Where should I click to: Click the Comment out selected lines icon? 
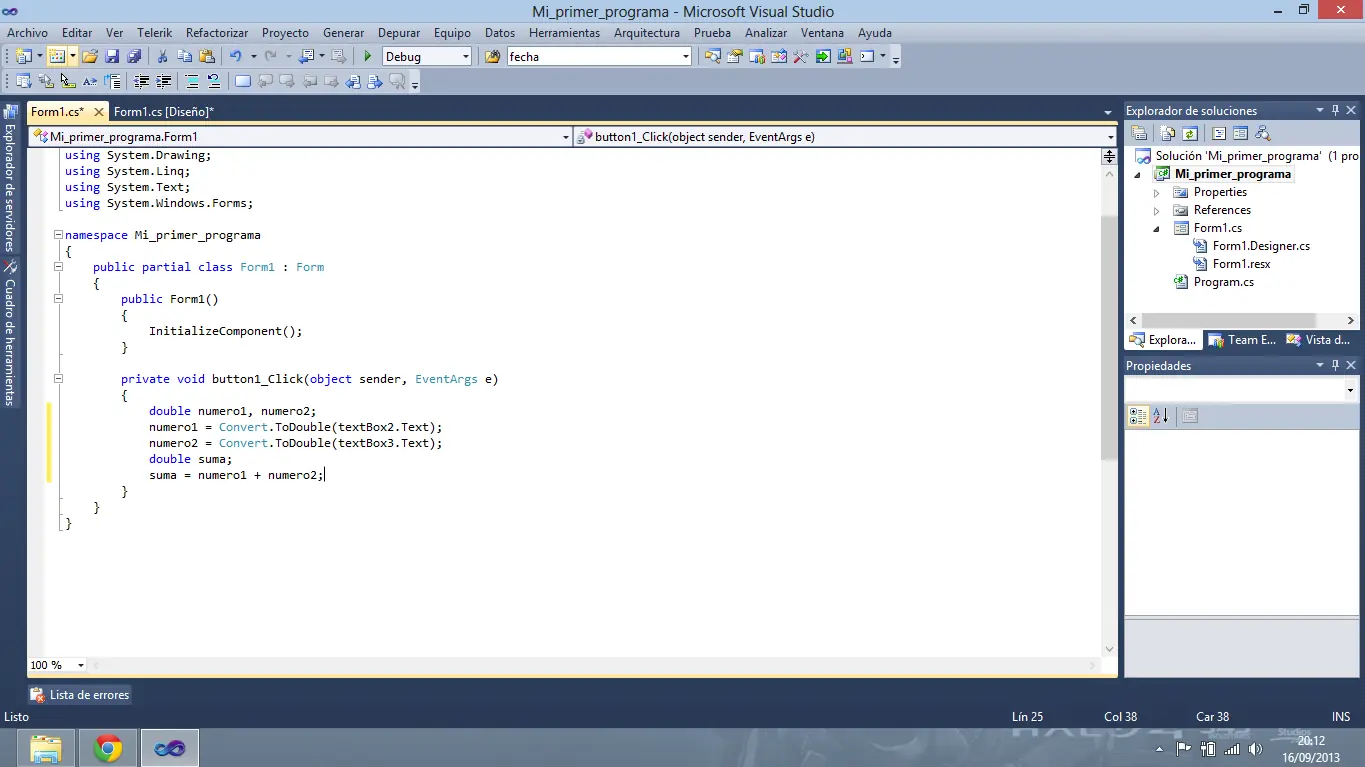(190, 81)
